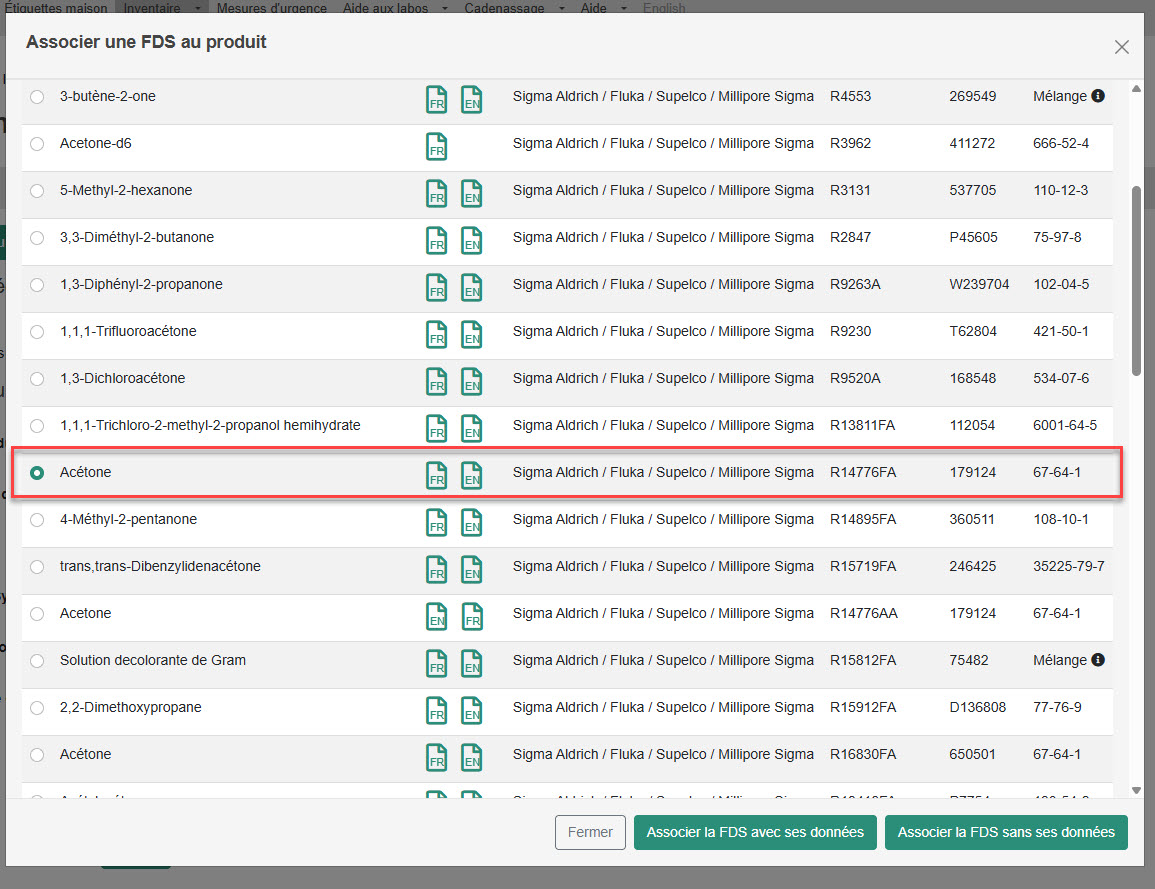1155x889 pixels.
Task: Open FR sheet for trans,trans-Dibenzylidenacétone
Action: [x=436, y=570]
